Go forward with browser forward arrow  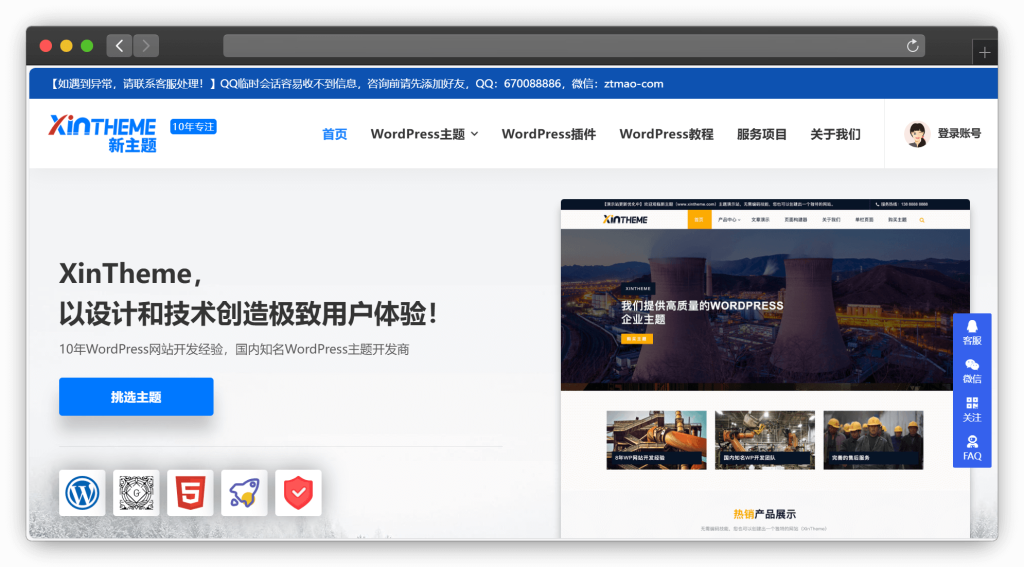(x=146, y=46)
